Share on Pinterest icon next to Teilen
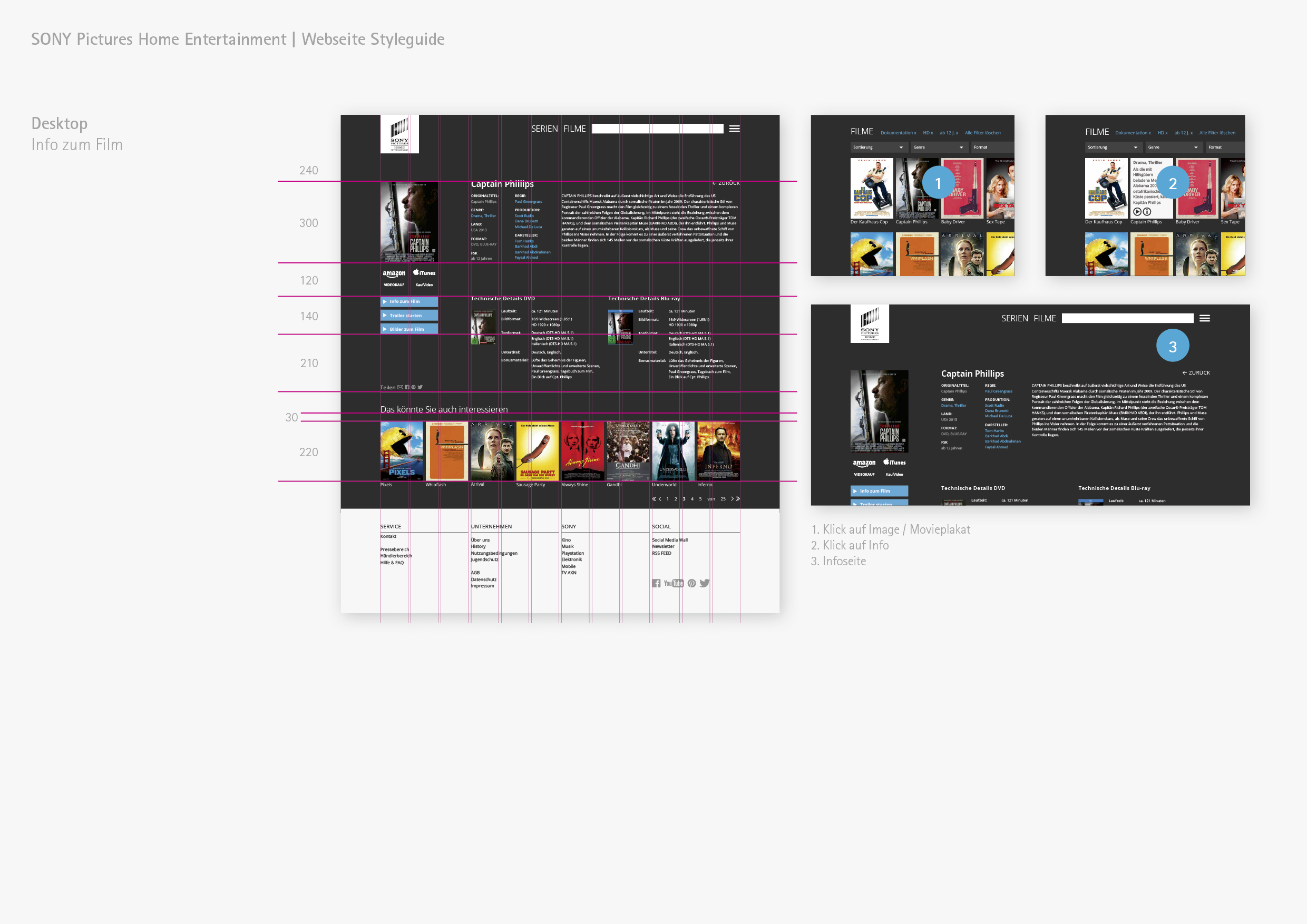1307x924 pixels. pyautogui.click(x=413, y=388)
